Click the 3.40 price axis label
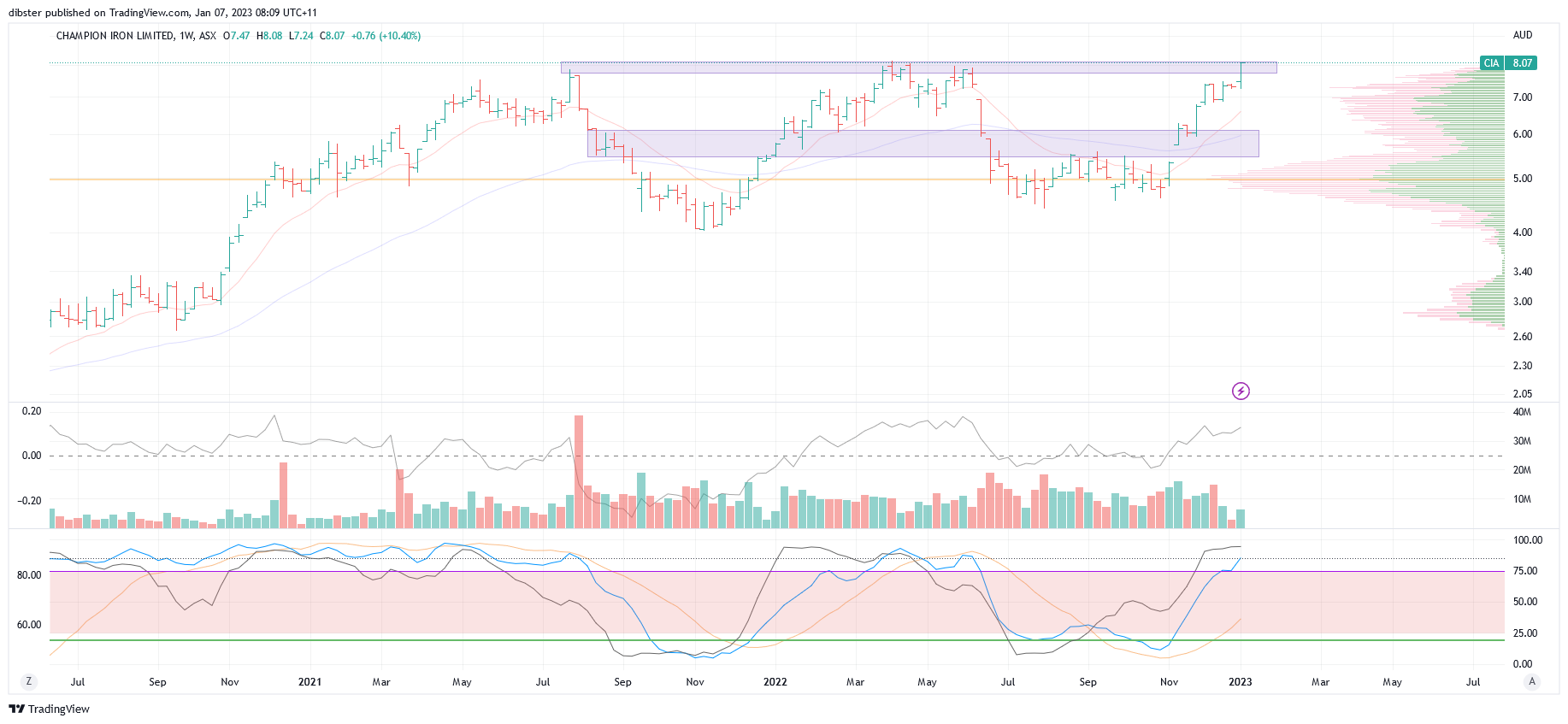The width and height of the screenshot is (1568, 724). [1522, 272]
